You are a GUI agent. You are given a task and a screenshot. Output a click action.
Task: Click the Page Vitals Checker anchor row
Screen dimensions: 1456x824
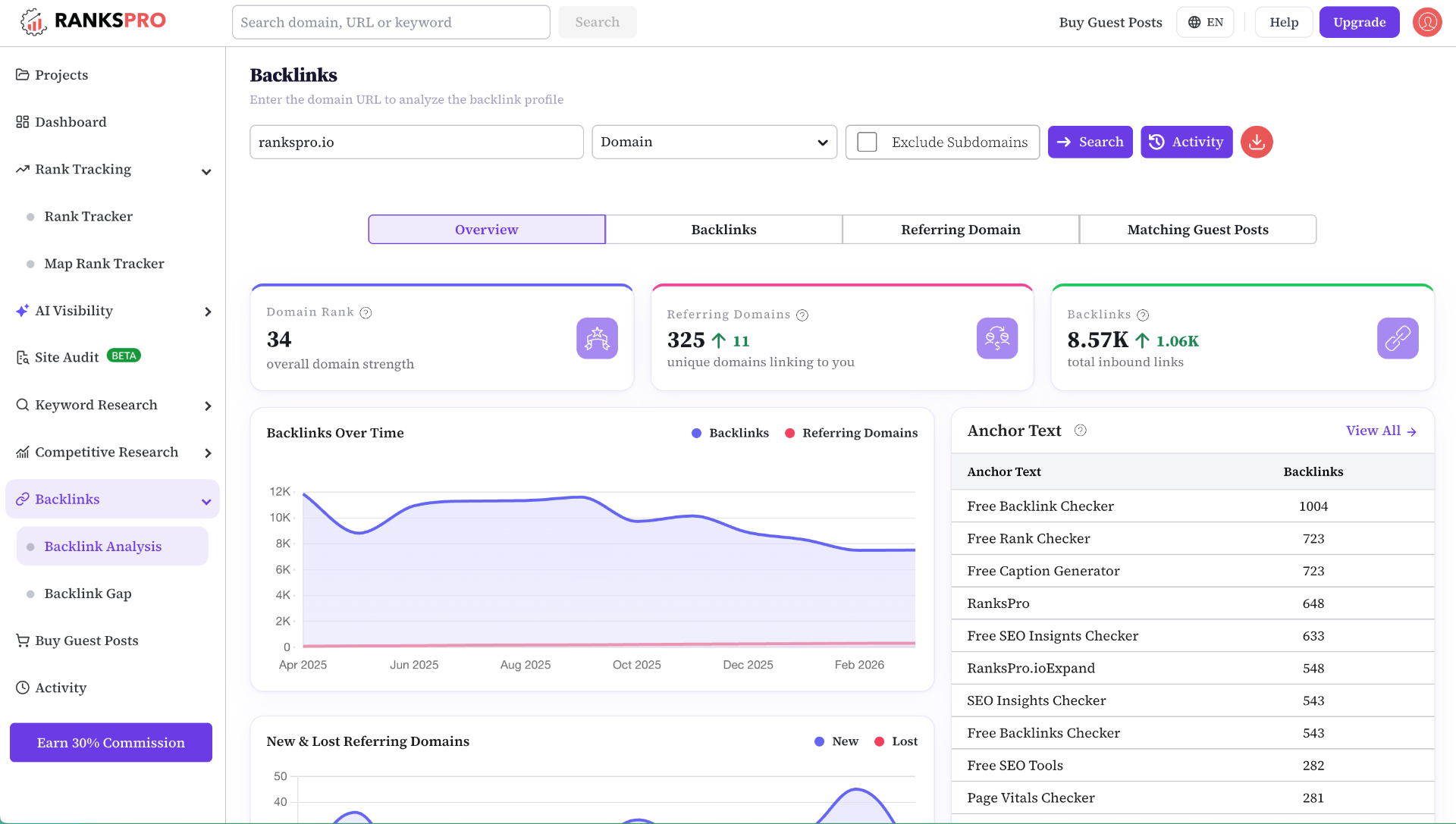(1192, 797)
